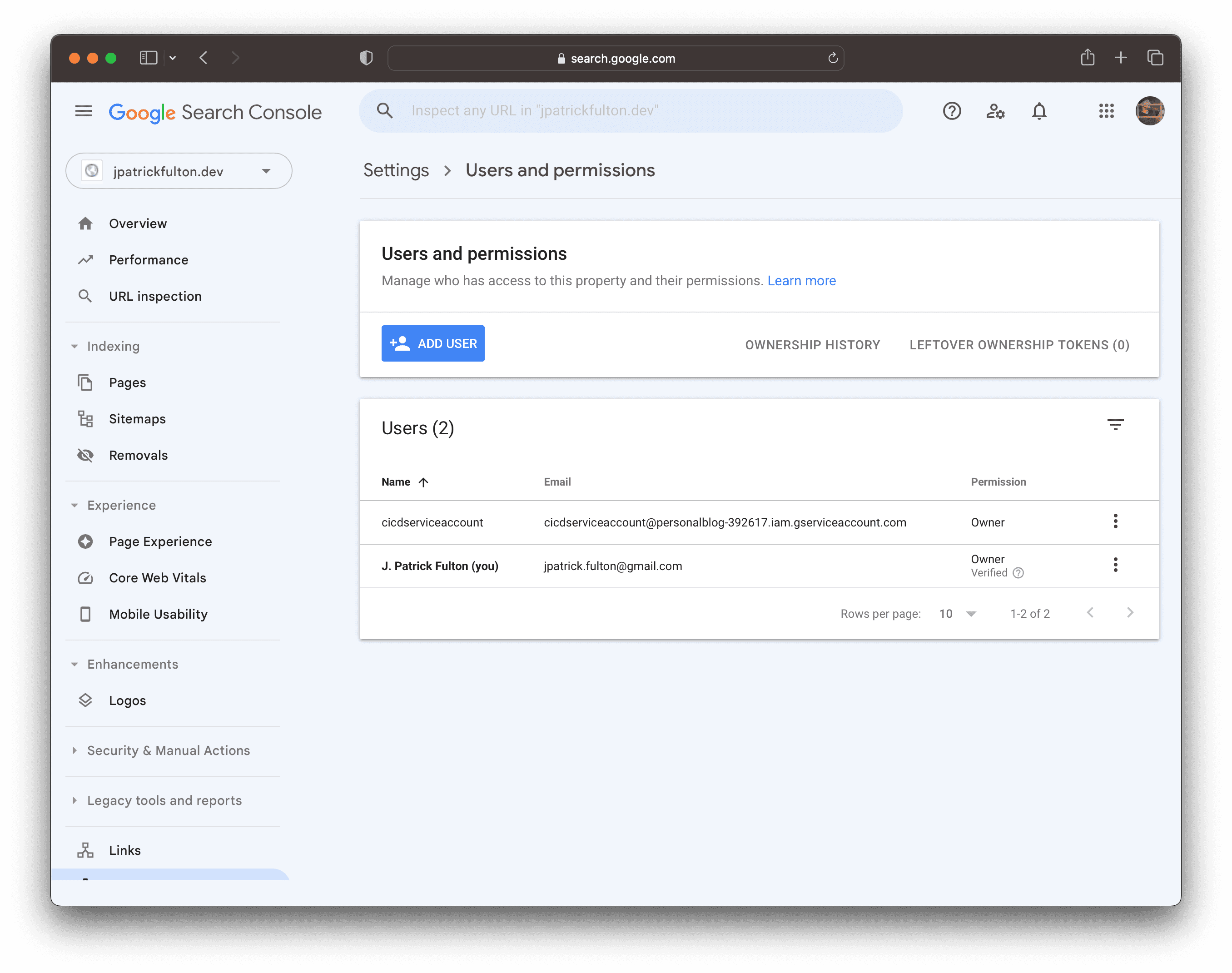Collapse the Indexing section
This screenshot has height=973, width=1232.
pos(75,346)
